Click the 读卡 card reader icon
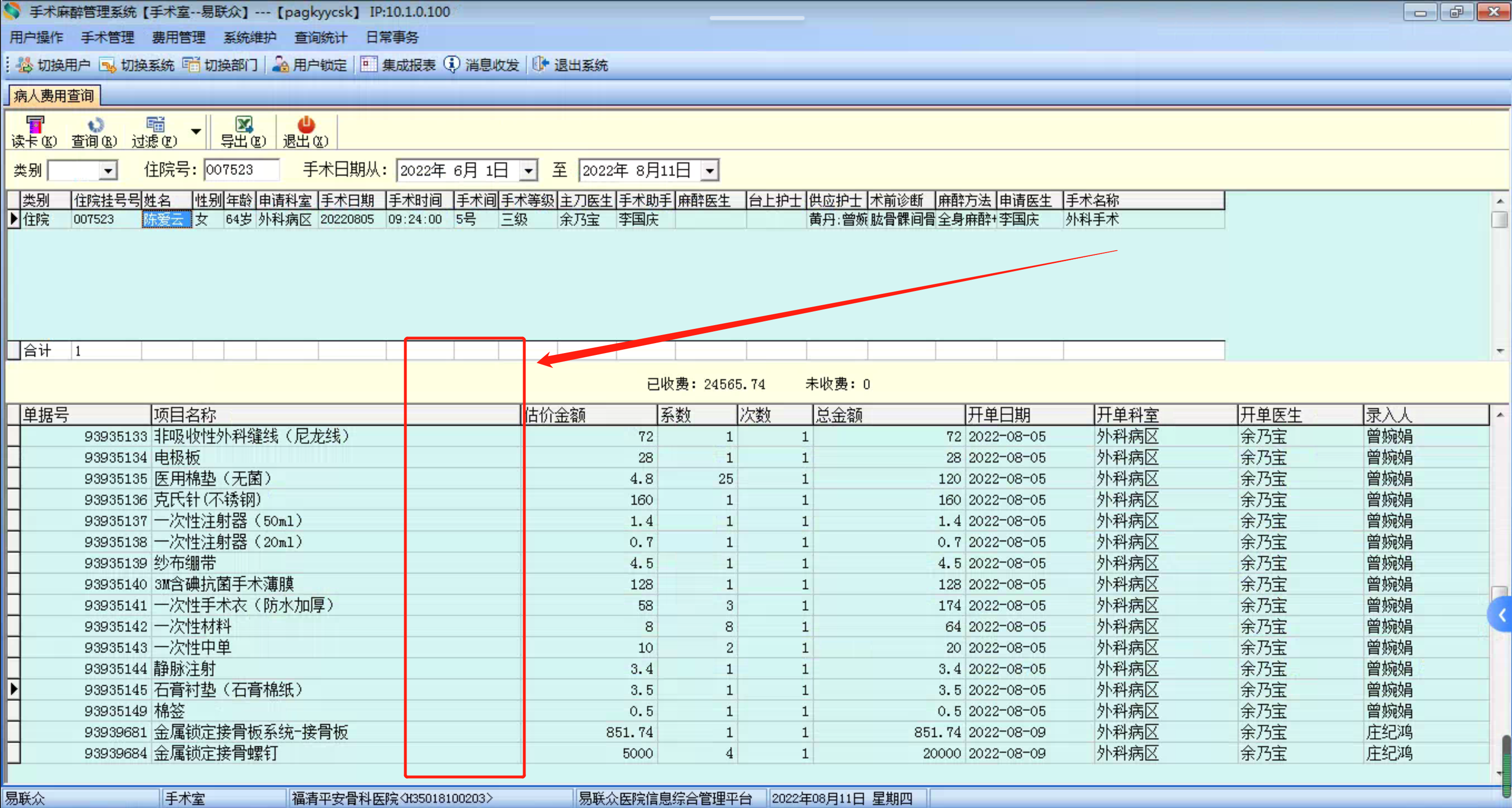Viewport: 1512px width, 808px height. click(34, 125)
